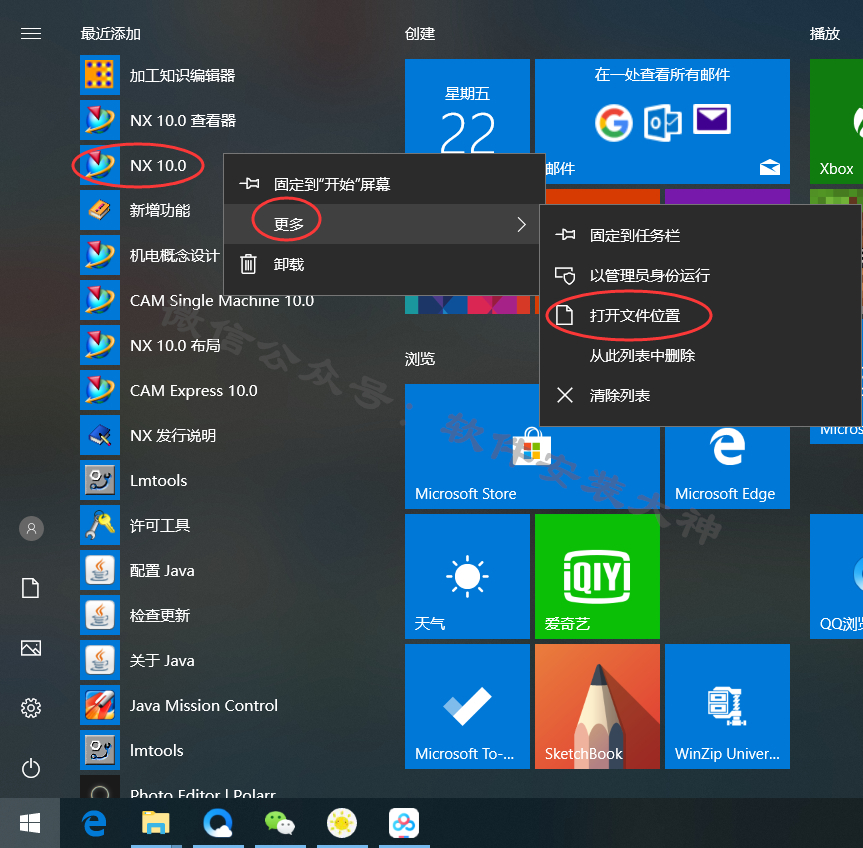Open WeChat from the taskbar
The height and width of the screenshot is (848, 863).
point(280,823)
